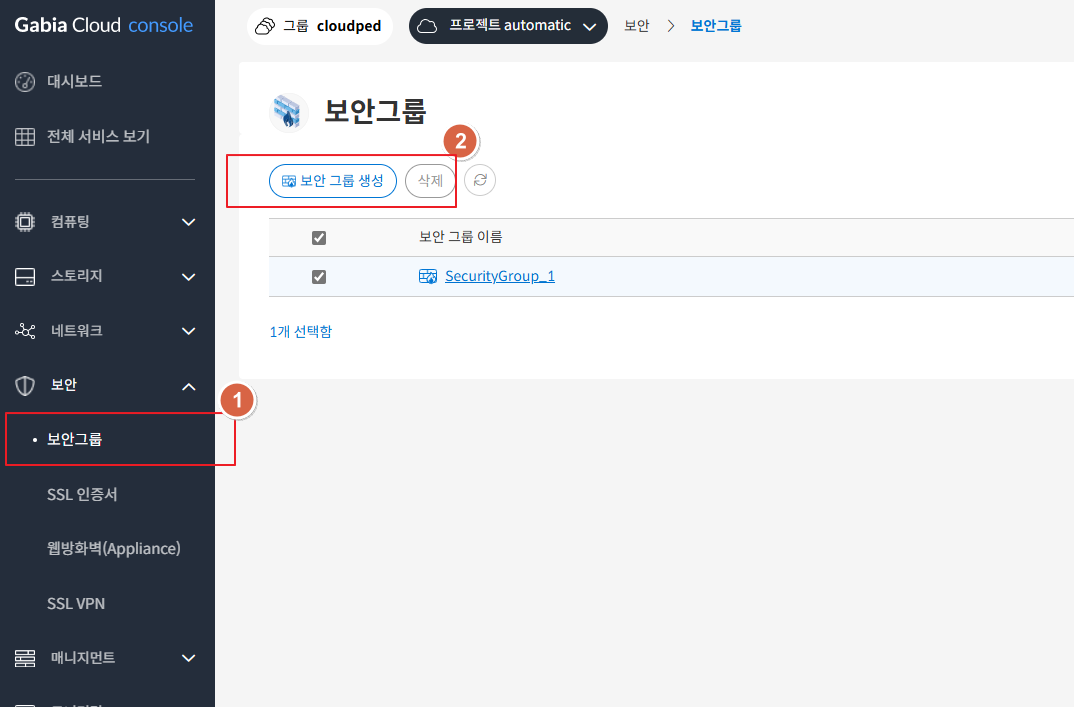The height and width of the screenshot is (707, 1074).
Task: Open 웹방화벽(Appliance) submenu item
Action: 114,549
